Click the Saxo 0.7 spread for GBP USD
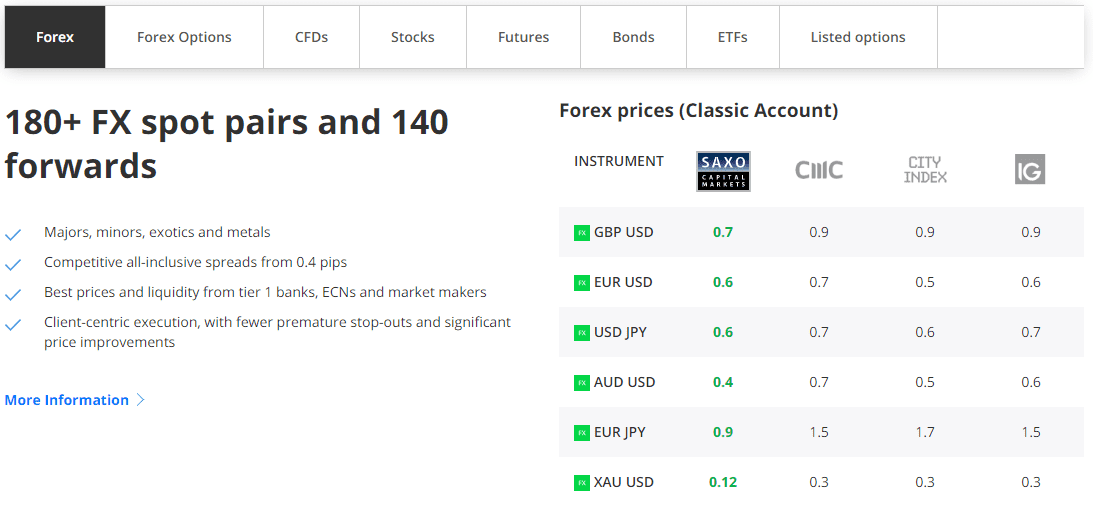Viewport: 1093px width, 529px height. (723, 232)
